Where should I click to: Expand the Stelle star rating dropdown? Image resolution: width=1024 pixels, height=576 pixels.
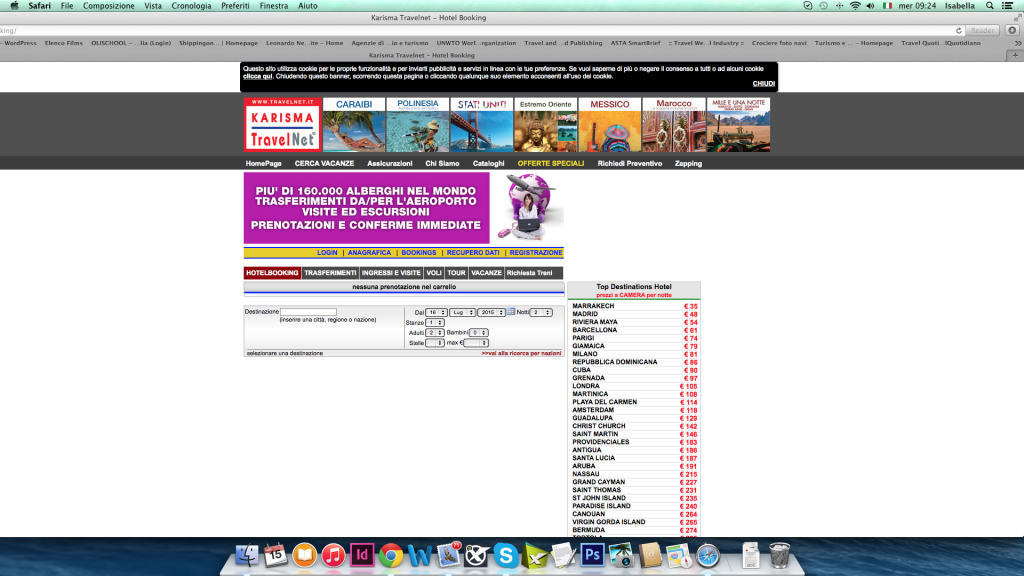(435, 342)
